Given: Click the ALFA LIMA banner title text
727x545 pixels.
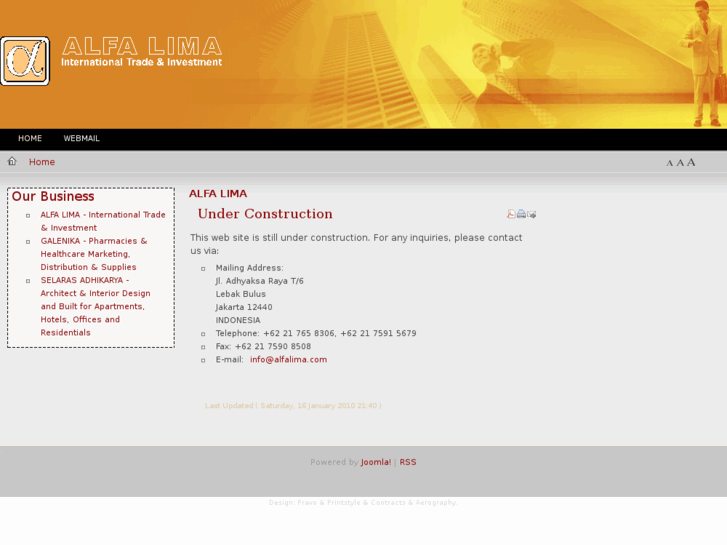Looking at the screenshot, I should click(142, 46).
